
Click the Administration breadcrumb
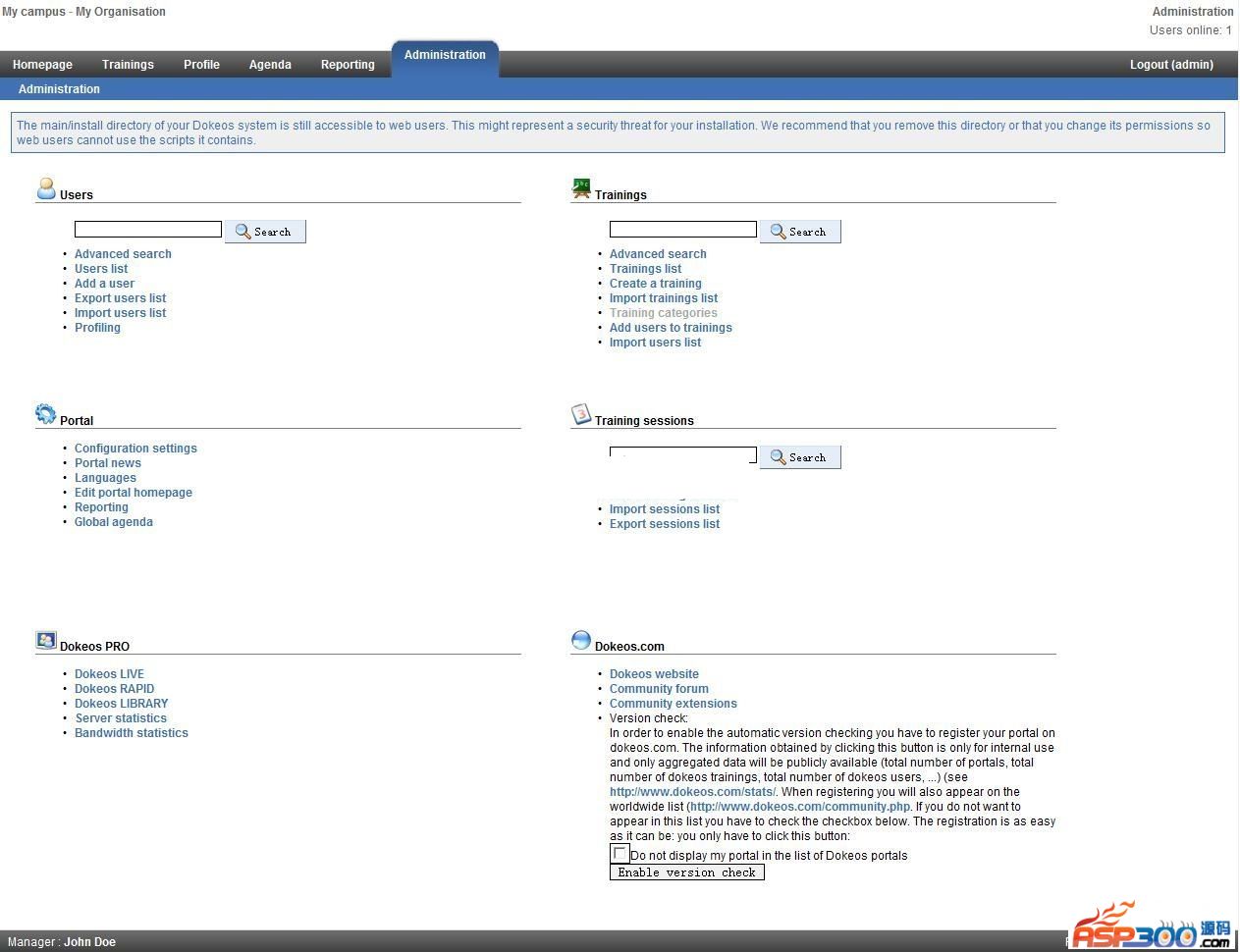click(x=59, y=89)
